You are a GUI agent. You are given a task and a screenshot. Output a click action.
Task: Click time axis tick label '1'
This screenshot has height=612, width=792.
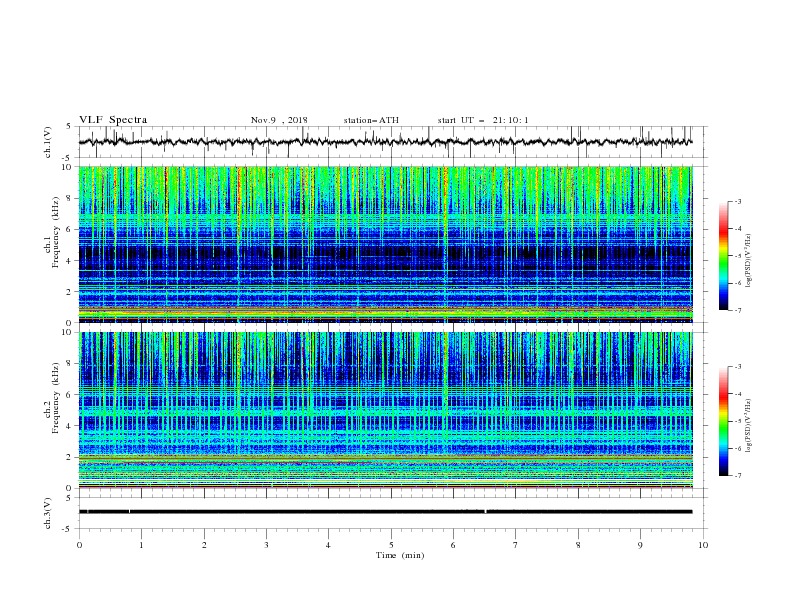tap(141, 545)
